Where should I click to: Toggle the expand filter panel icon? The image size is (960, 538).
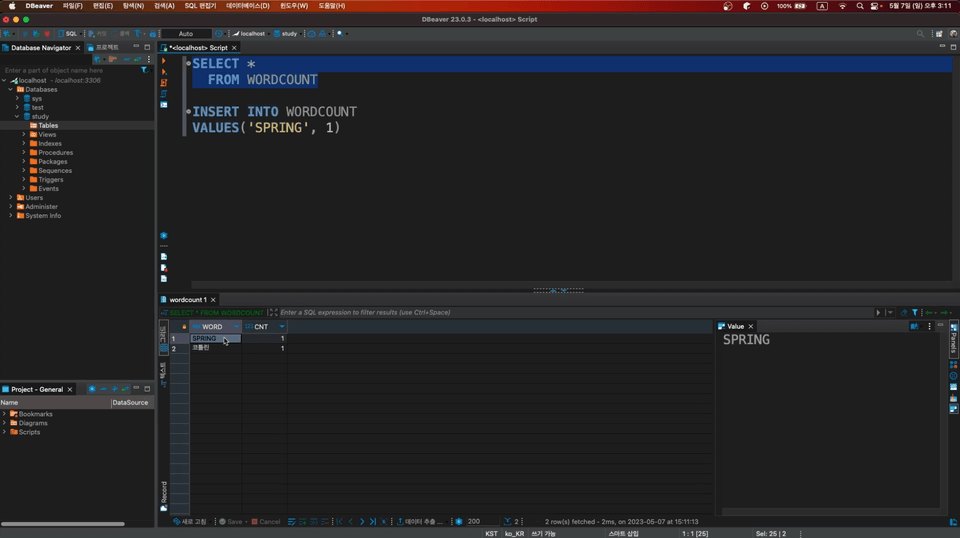pyautogui.click(x=273, y=312)
